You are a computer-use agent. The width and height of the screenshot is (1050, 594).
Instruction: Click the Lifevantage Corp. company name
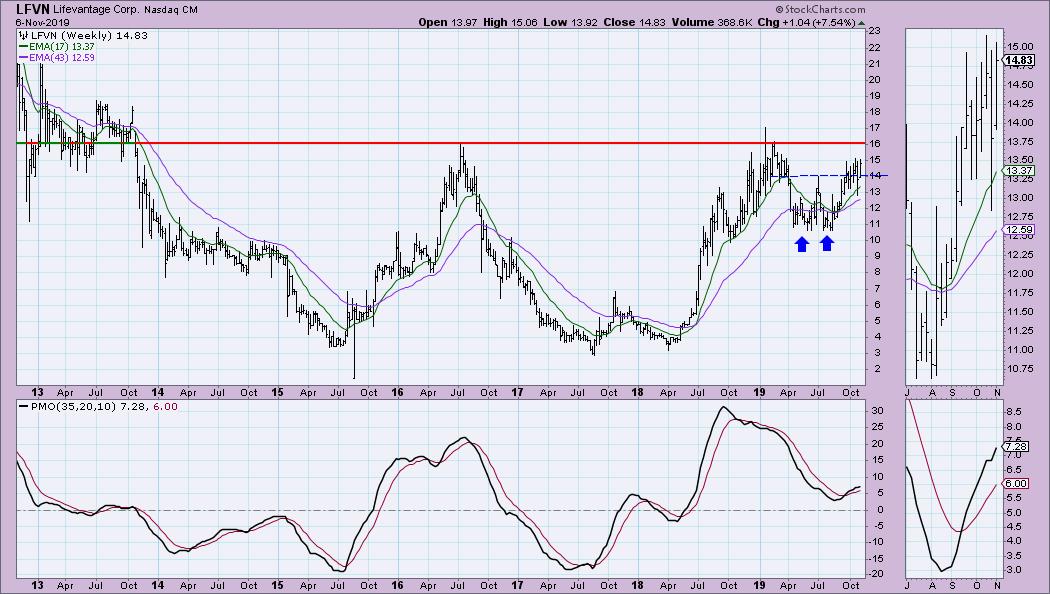pos(96,10)
